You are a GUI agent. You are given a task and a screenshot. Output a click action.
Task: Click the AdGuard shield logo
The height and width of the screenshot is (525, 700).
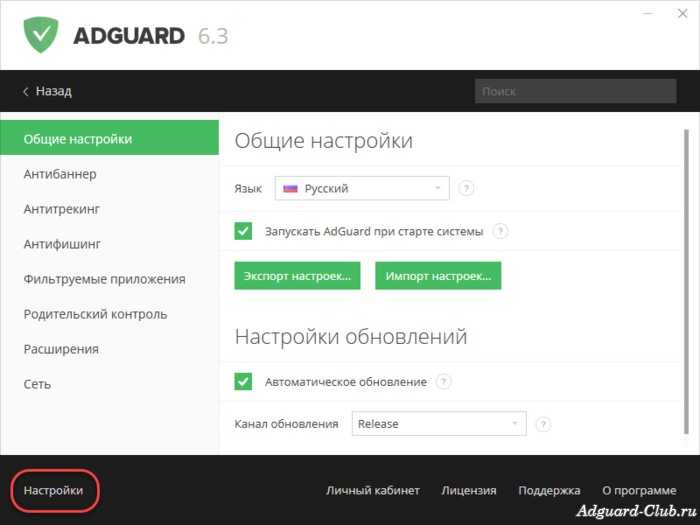tap(41, 35)
